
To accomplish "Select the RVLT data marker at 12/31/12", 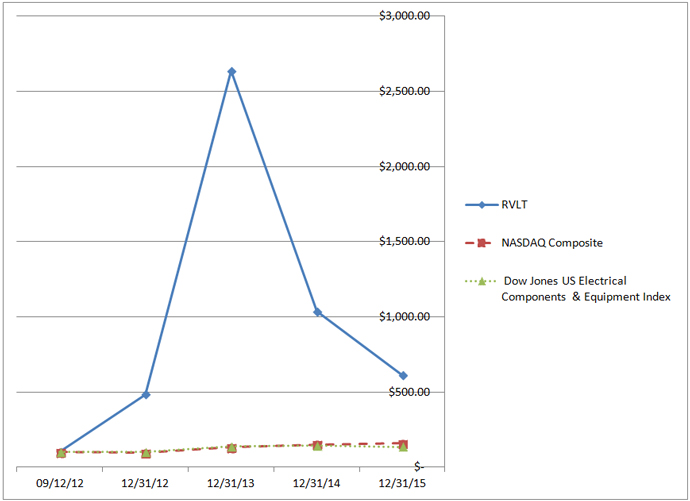I will (x=146, y=395).
